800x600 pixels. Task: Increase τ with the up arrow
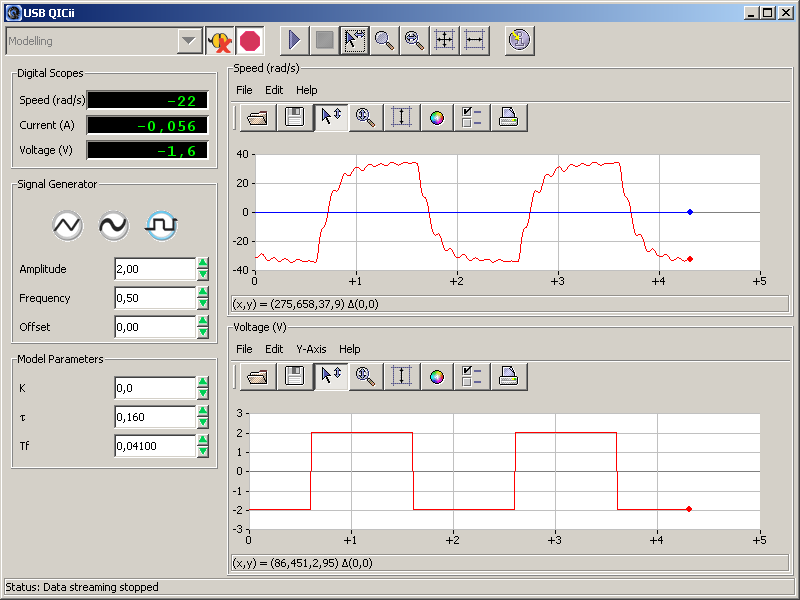[203, 412]
